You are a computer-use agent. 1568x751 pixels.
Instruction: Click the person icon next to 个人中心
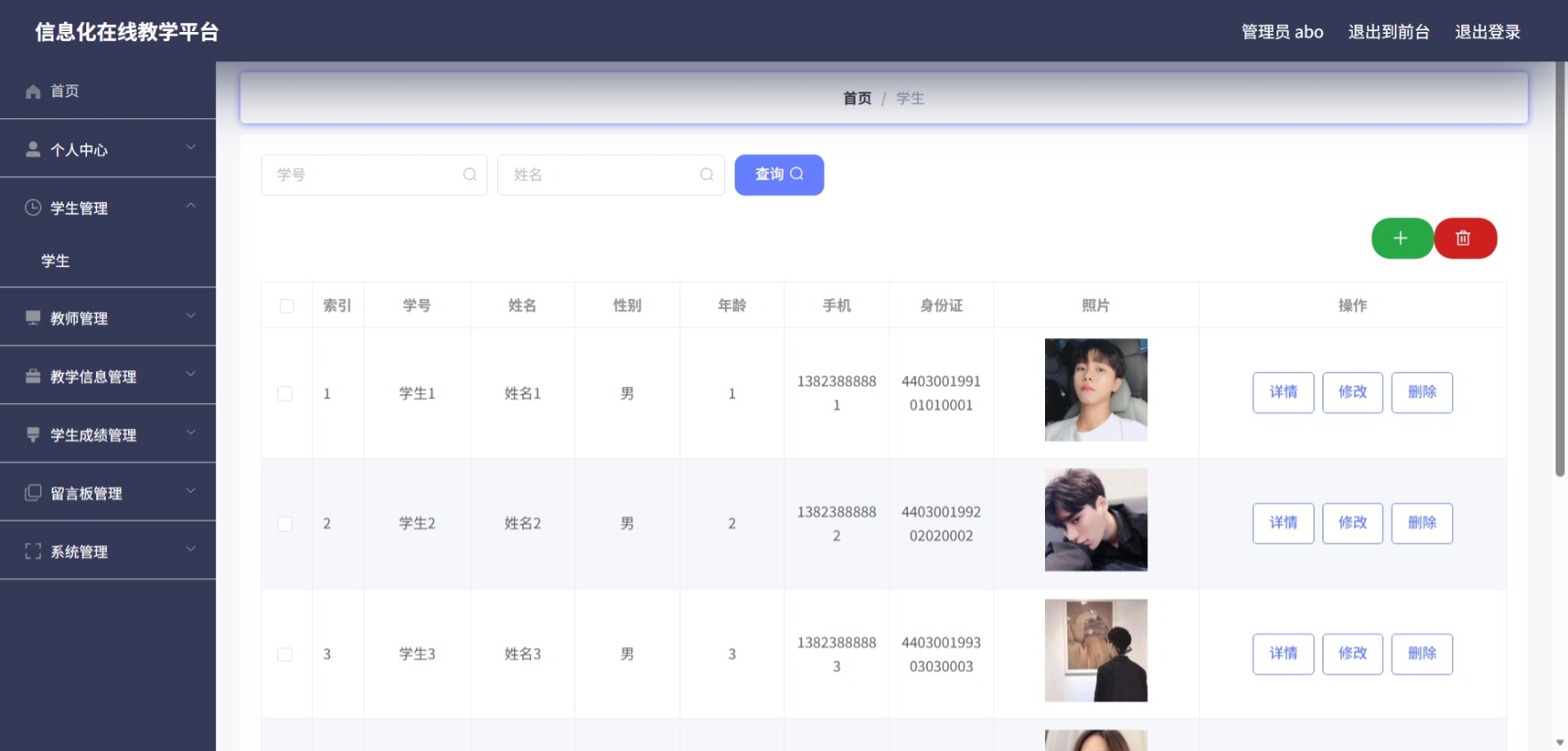(x=33, y=149)
